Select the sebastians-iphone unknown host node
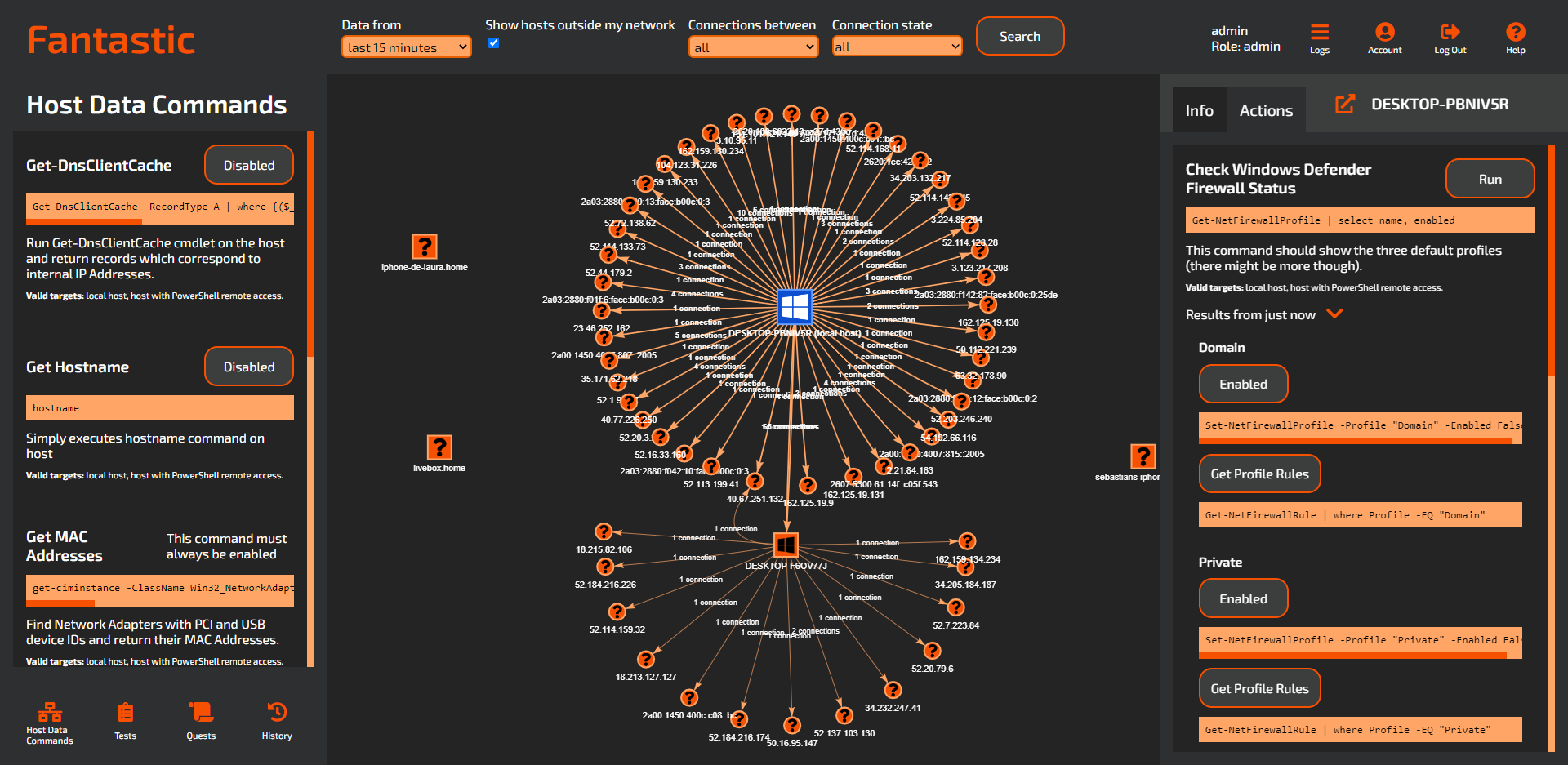1568x765 pixels. pos(1143,456)
